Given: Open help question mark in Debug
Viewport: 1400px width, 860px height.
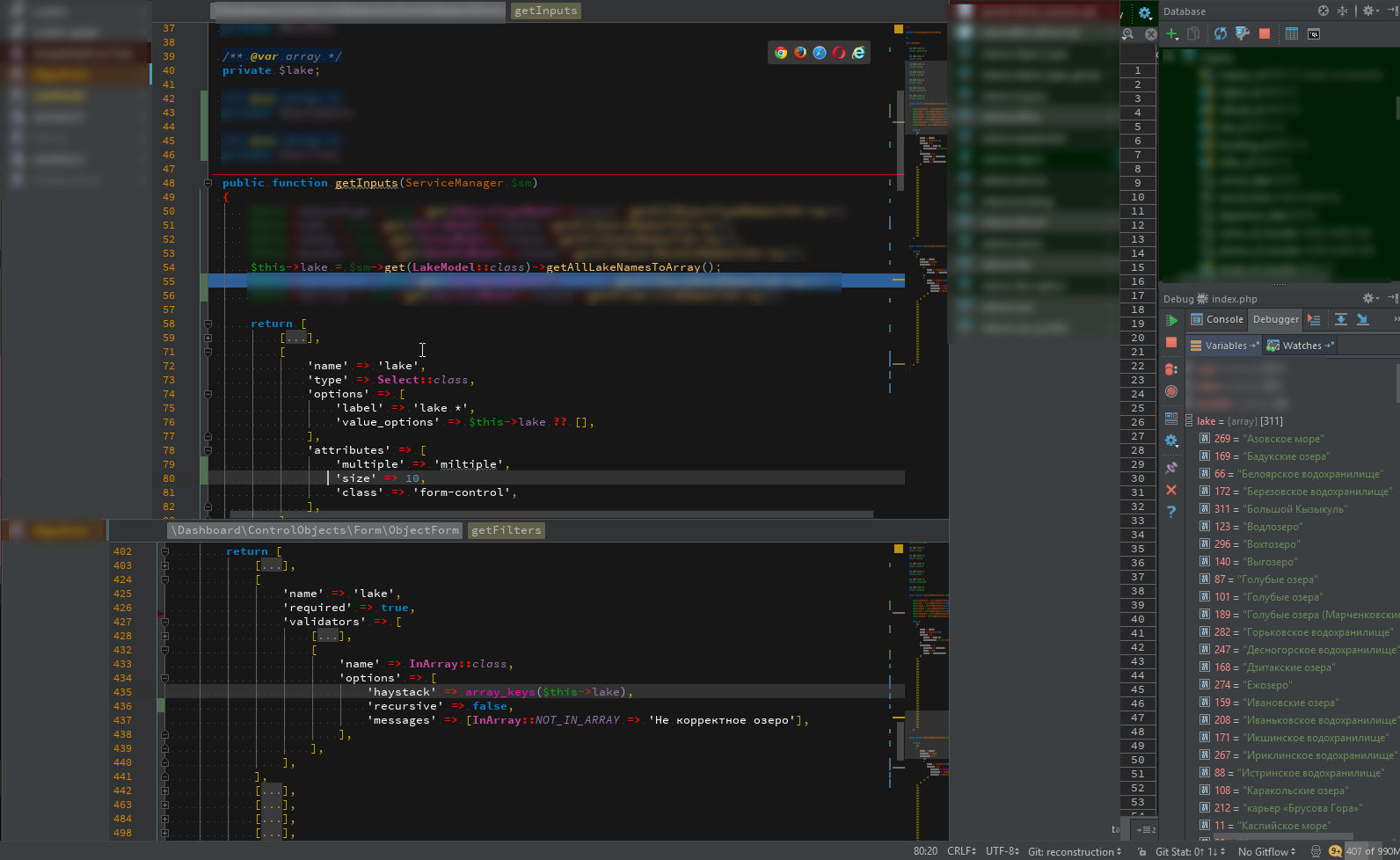Looking at the screenshot, I should (x=1171, y=512).
